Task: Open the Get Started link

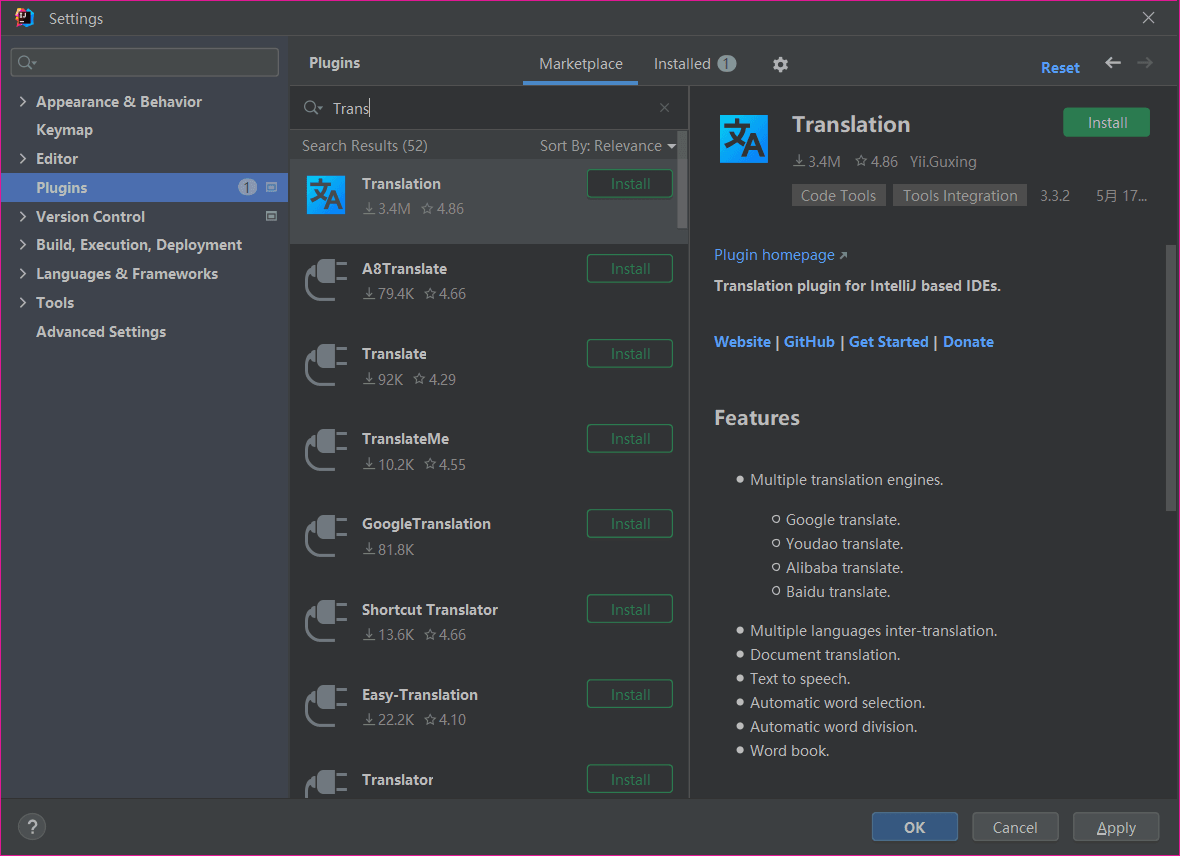Action: (889, 342)
